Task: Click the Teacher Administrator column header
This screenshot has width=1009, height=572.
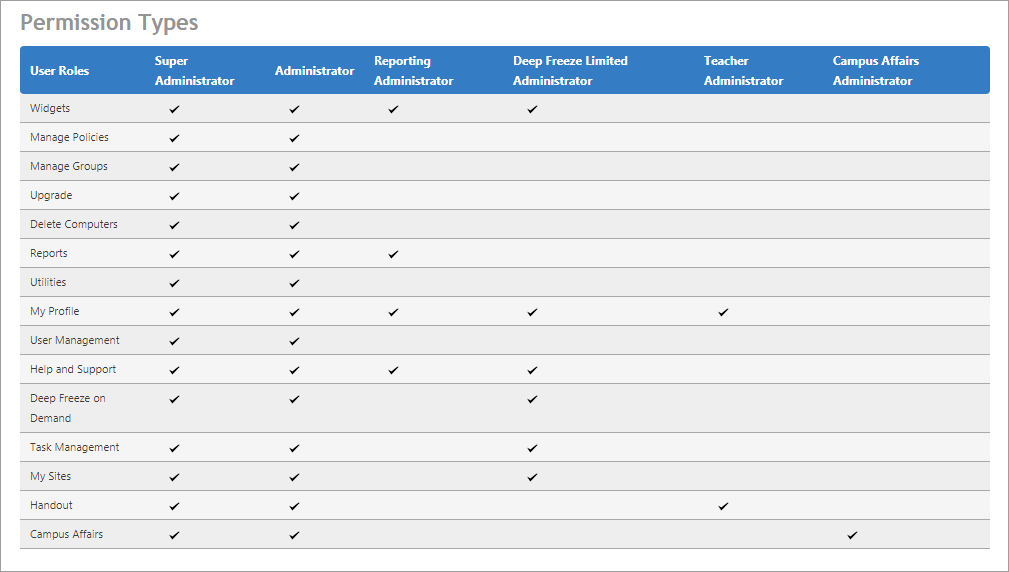Action: tap(743, 71)
